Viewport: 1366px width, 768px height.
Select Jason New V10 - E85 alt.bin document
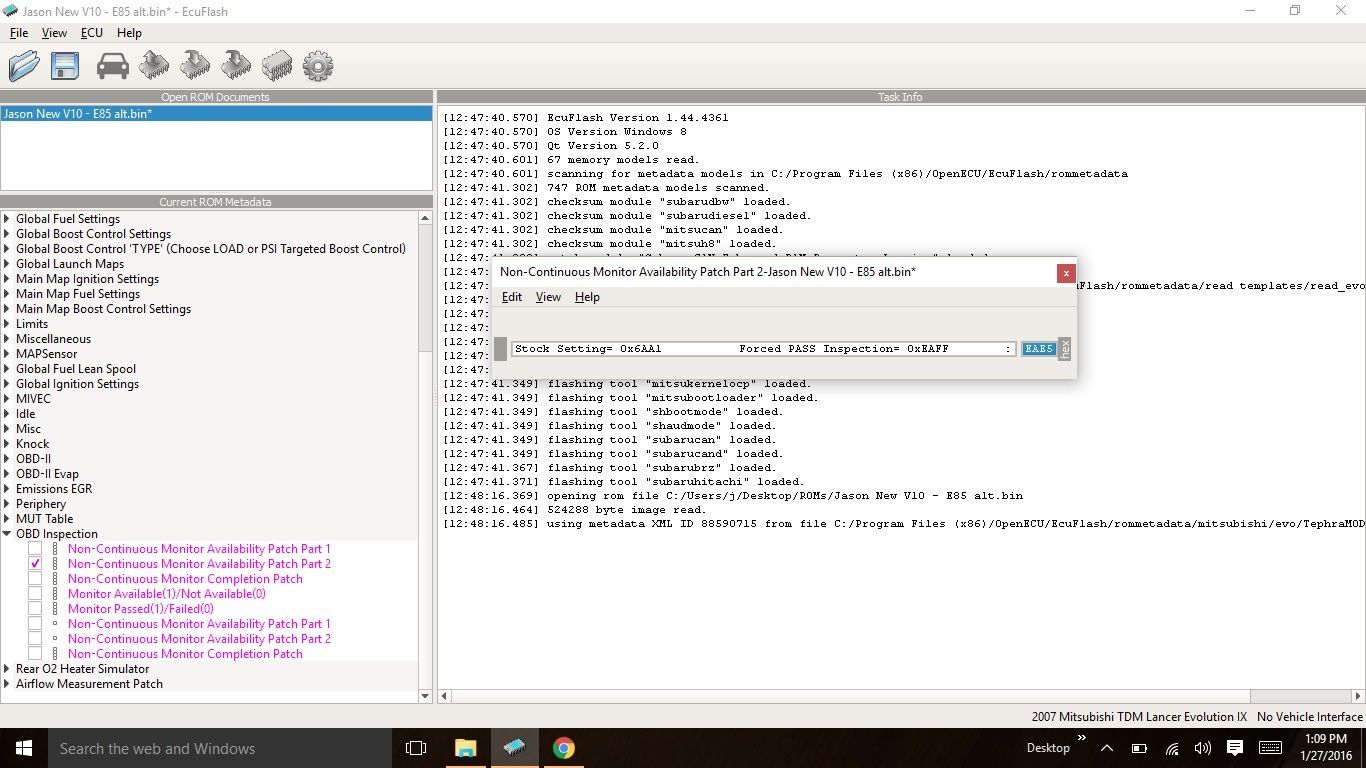pos(78,114)
